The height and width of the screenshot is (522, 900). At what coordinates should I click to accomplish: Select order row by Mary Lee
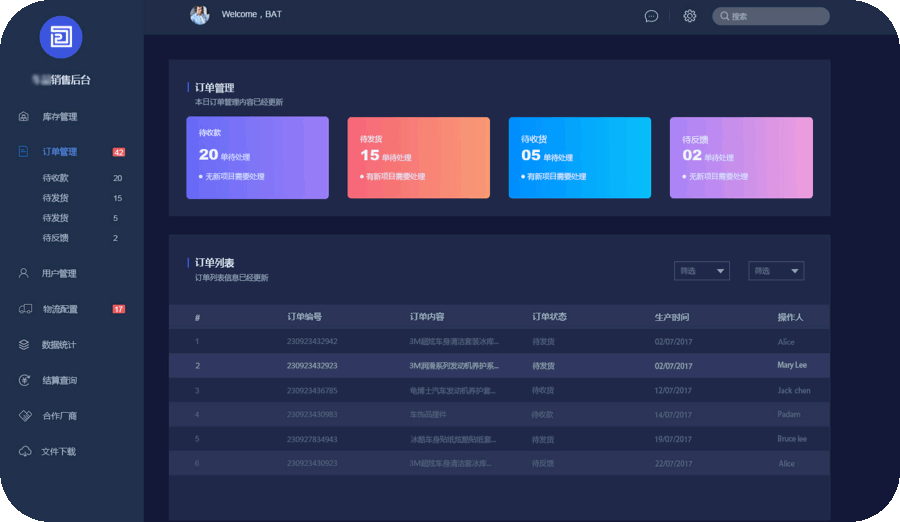499,365
